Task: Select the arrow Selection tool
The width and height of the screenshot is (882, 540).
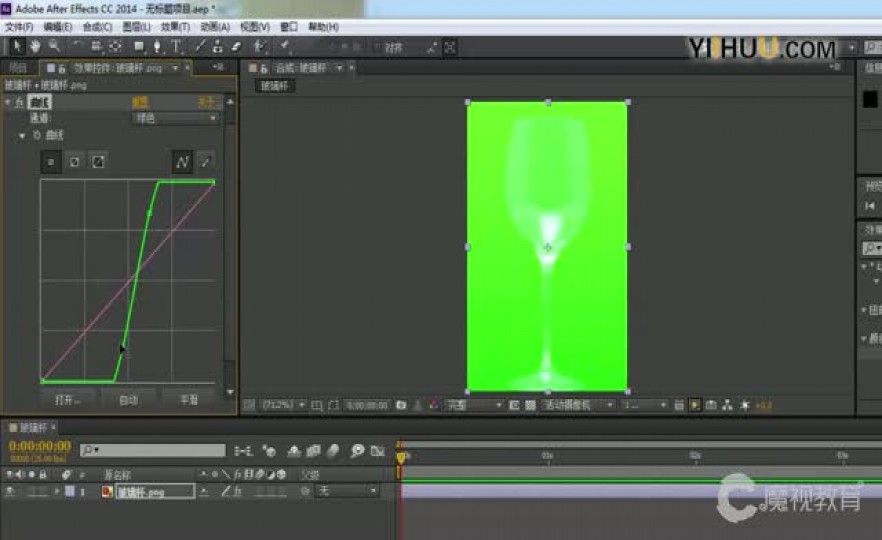Action: click(17, 46)
